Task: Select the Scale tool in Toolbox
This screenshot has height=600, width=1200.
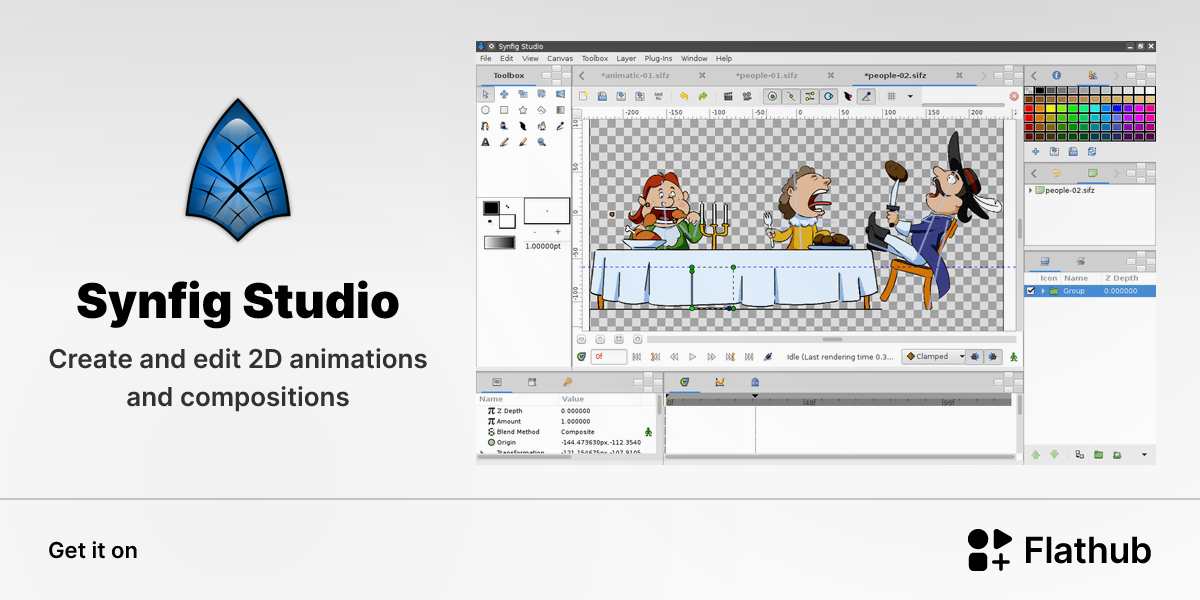Action: (522, 94)
